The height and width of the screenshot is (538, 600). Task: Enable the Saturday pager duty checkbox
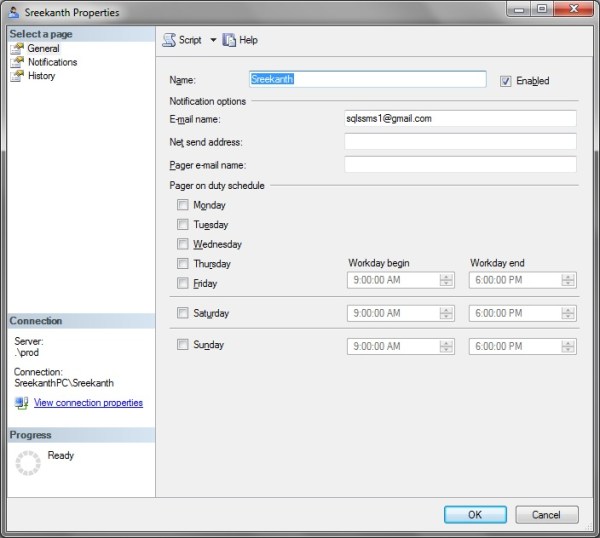coord(183,313)
